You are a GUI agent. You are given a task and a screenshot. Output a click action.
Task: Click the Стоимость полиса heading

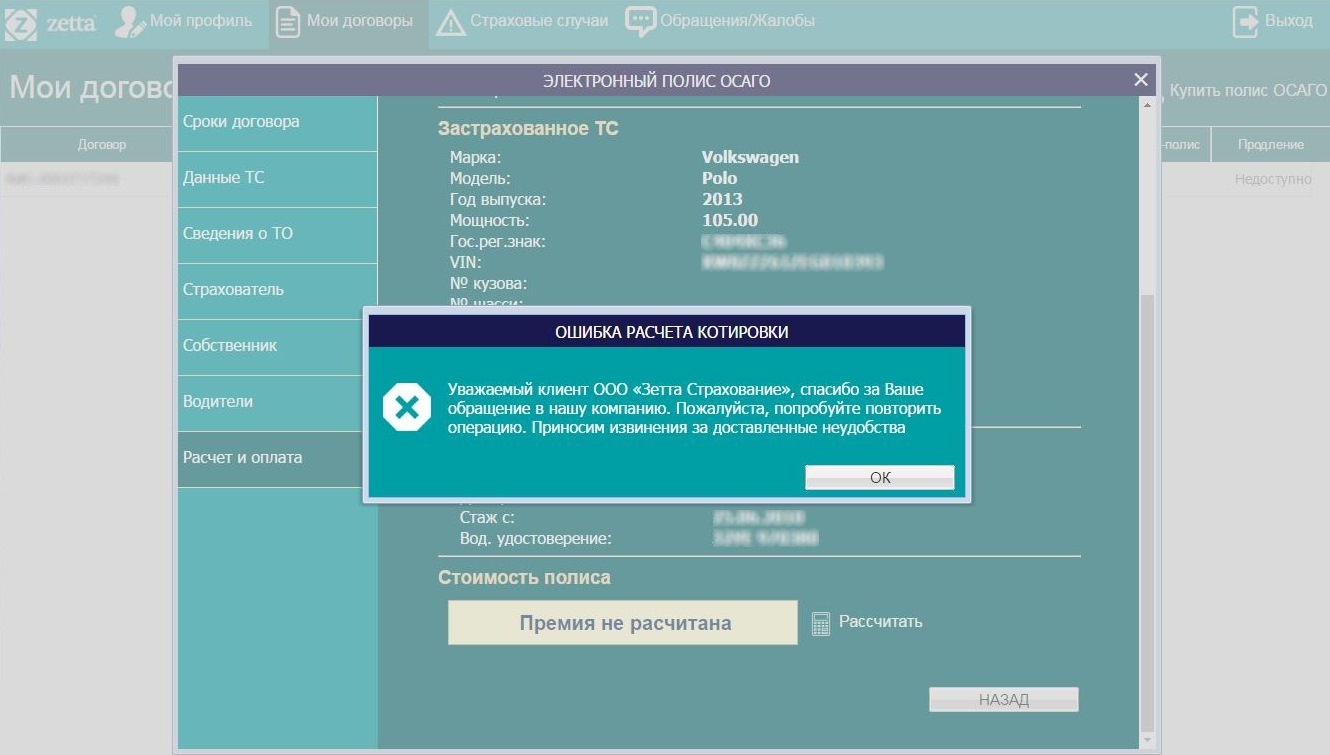click(524, 577)
